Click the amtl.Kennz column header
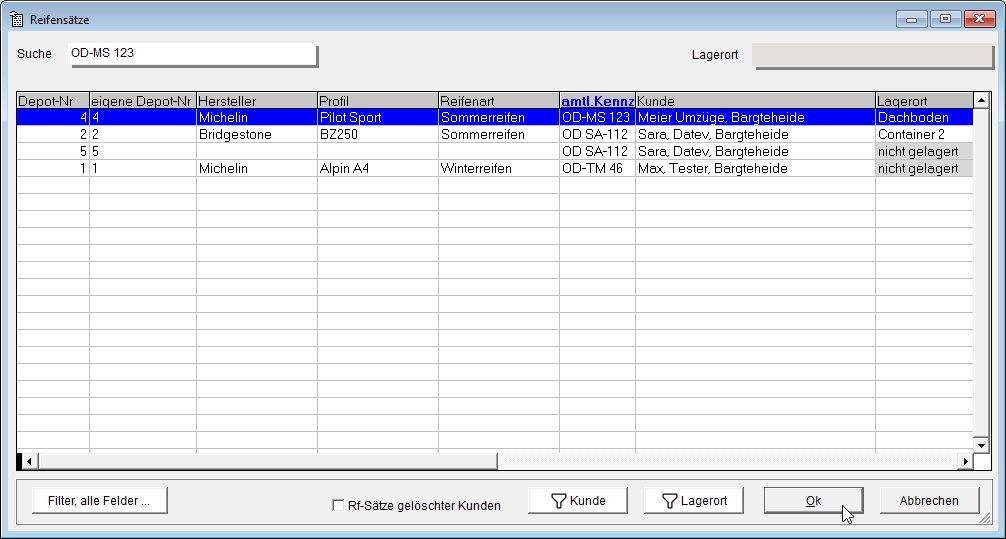The height and width of the screenshot is (539, 1006). [597, 101]
